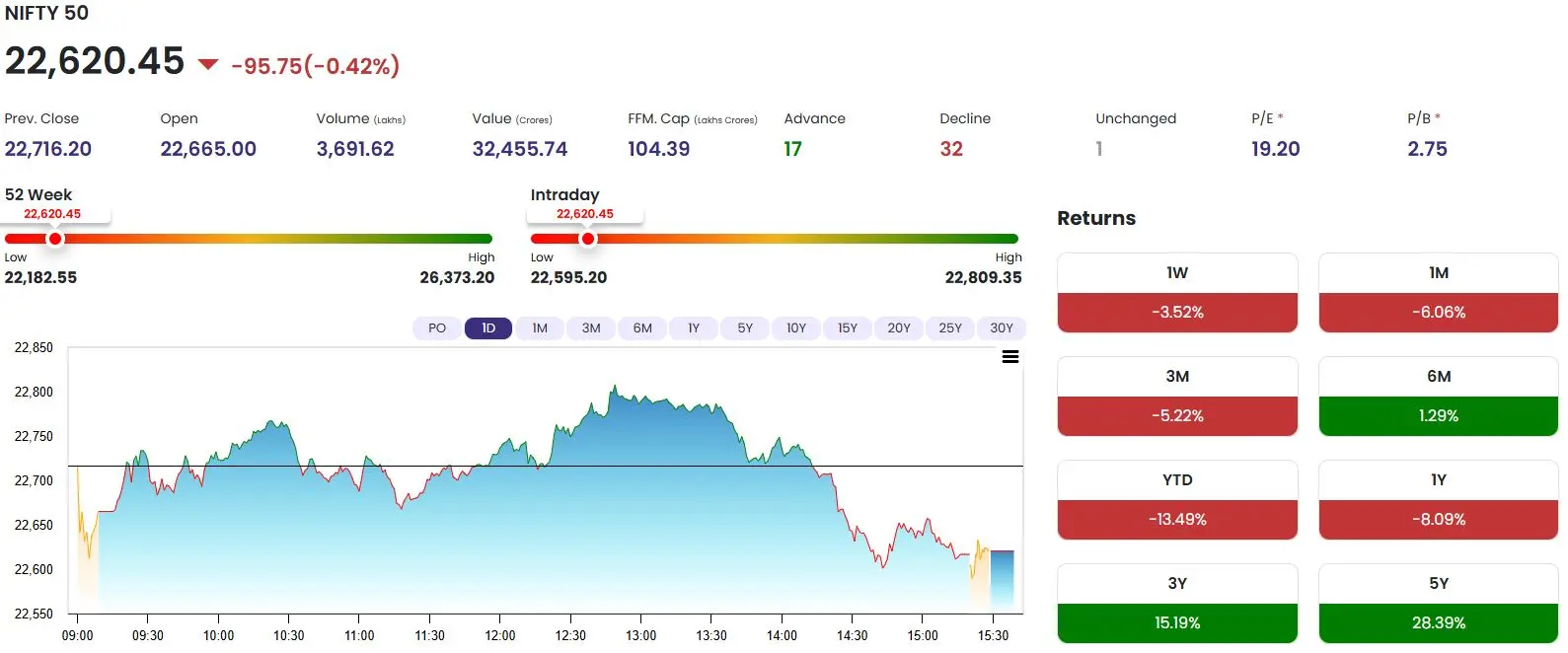Show the 1Y chart range
This screenshot has width=1568, height=653.
pos(694,328)
